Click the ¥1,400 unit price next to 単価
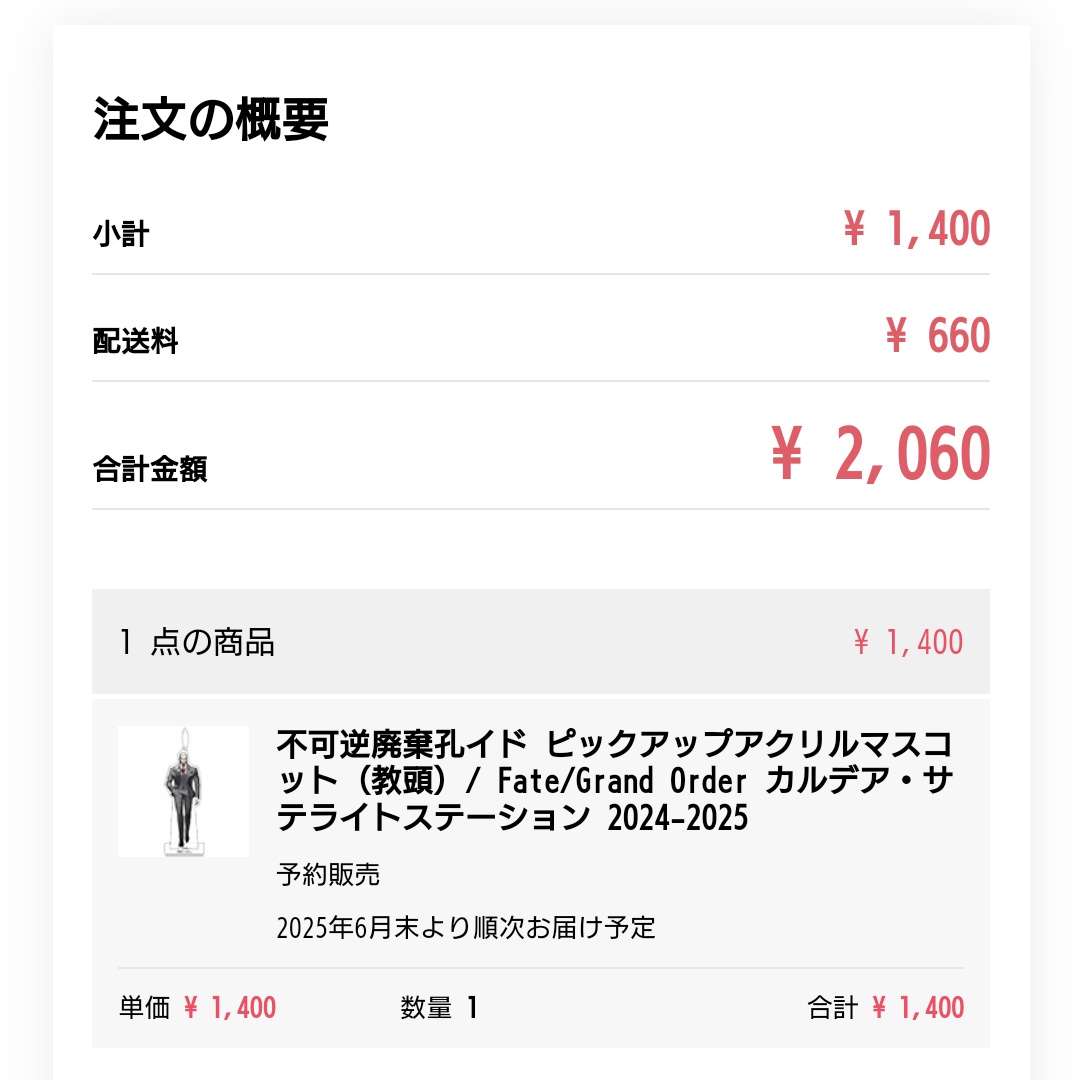 [x=230, y=1008]
